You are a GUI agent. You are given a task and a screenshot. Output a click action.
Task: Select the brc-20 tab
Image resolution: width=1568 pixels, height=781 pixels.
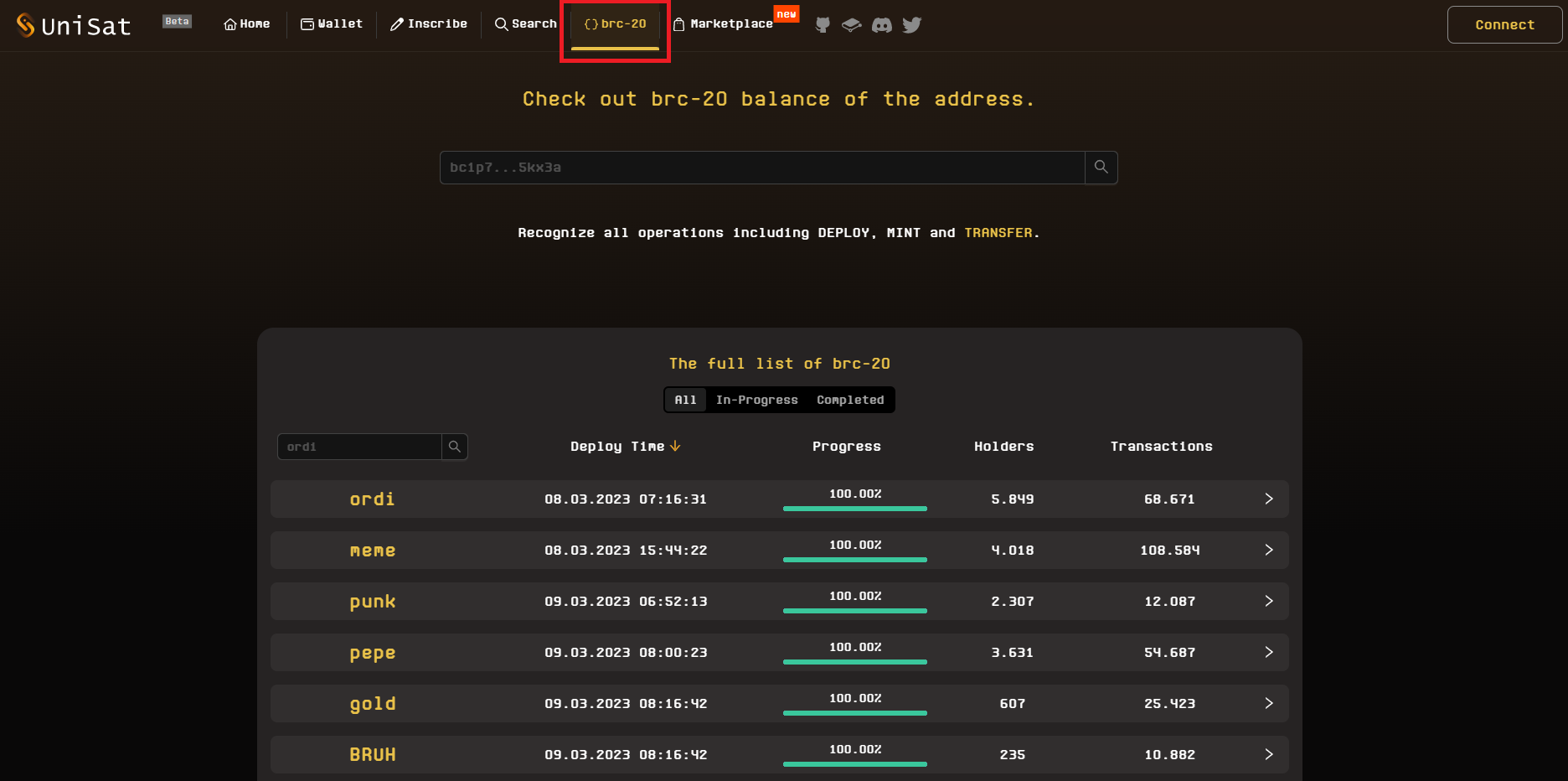coord(615,24)
